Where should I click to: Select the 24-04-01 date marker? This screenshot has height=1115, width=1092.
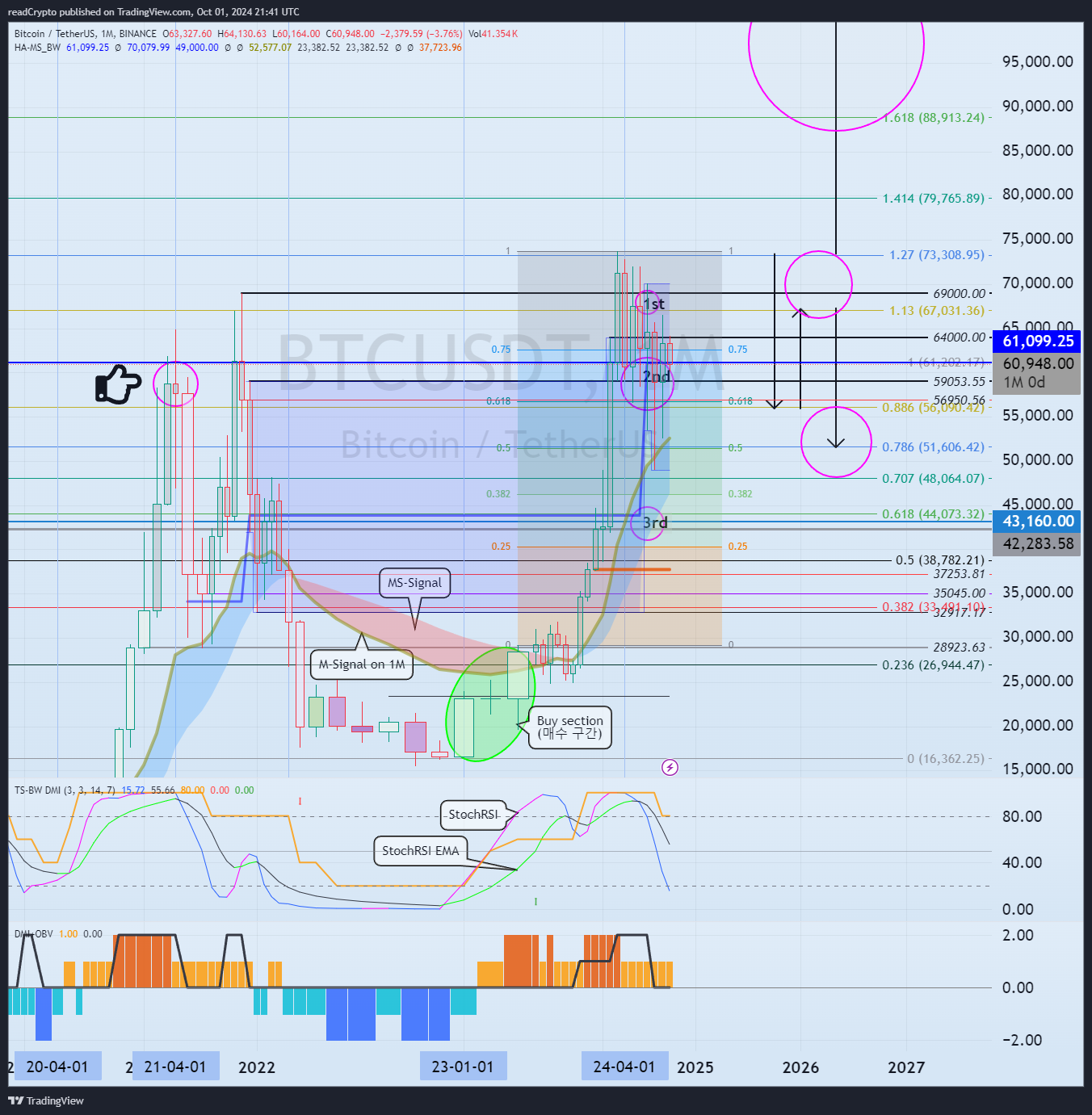coord(624,1067)
